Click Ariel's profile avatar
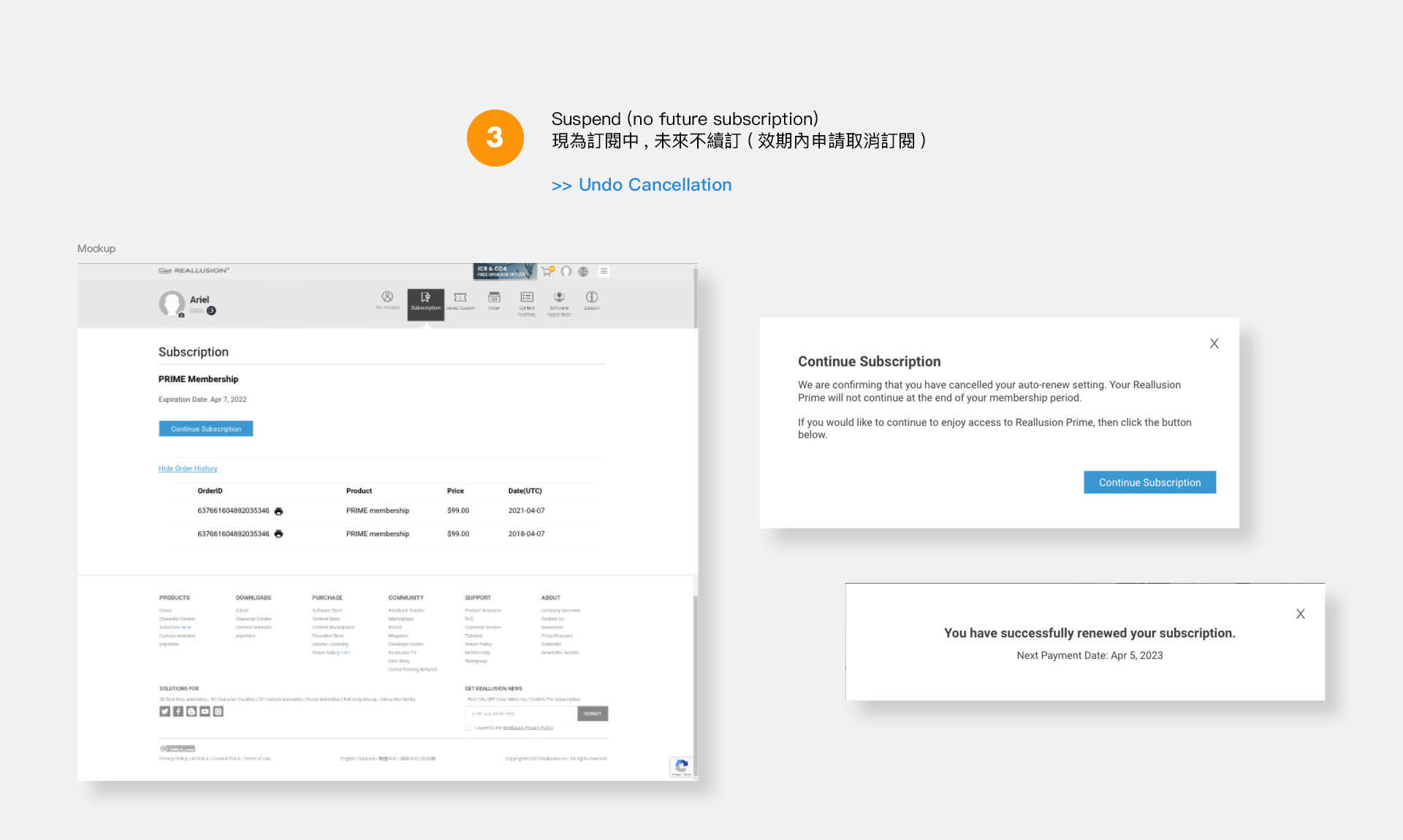The image size is (1403, 840). (172, 303)
